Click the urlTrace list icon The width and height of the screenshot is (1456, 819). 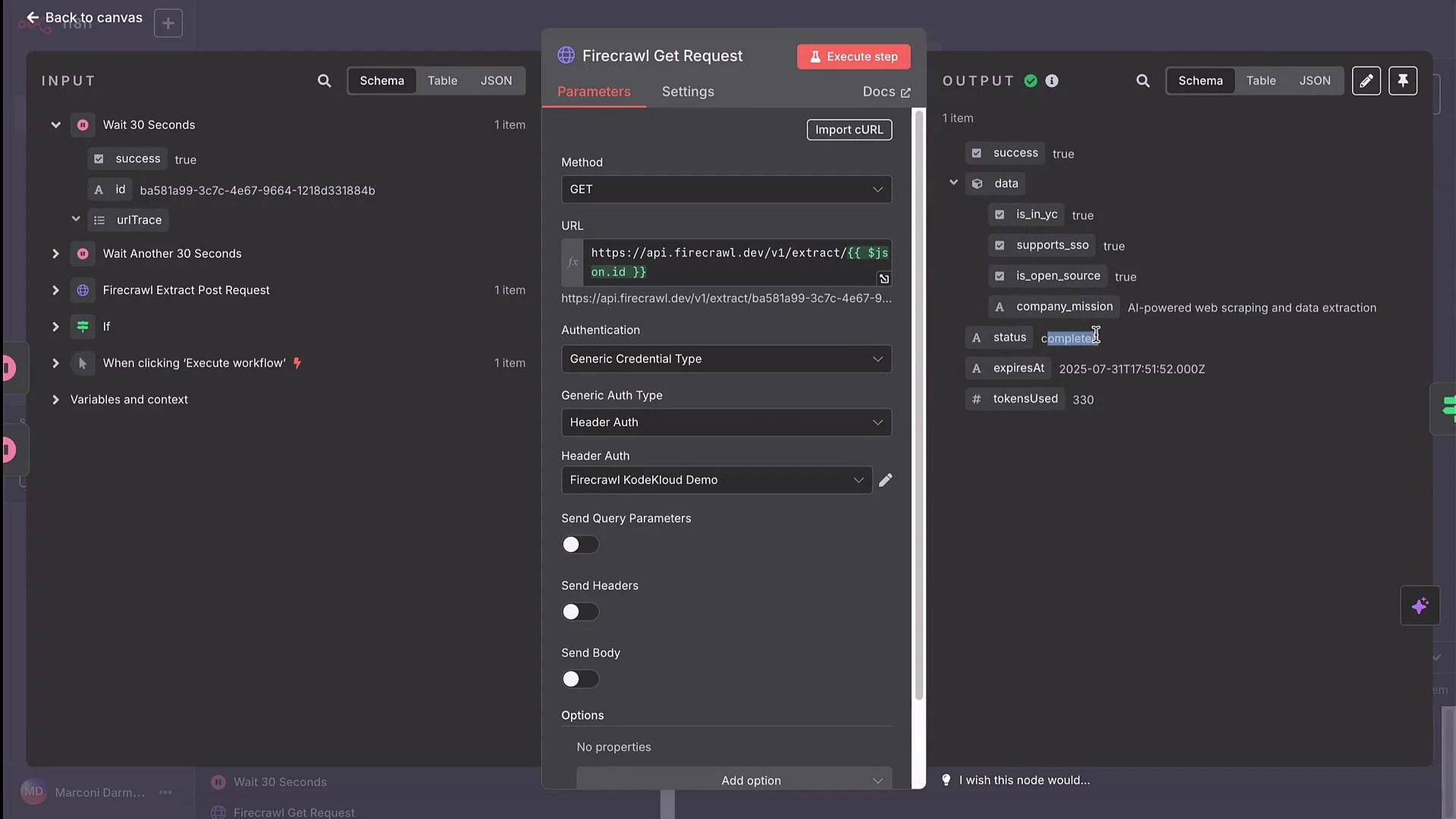(x=99, y=220)
